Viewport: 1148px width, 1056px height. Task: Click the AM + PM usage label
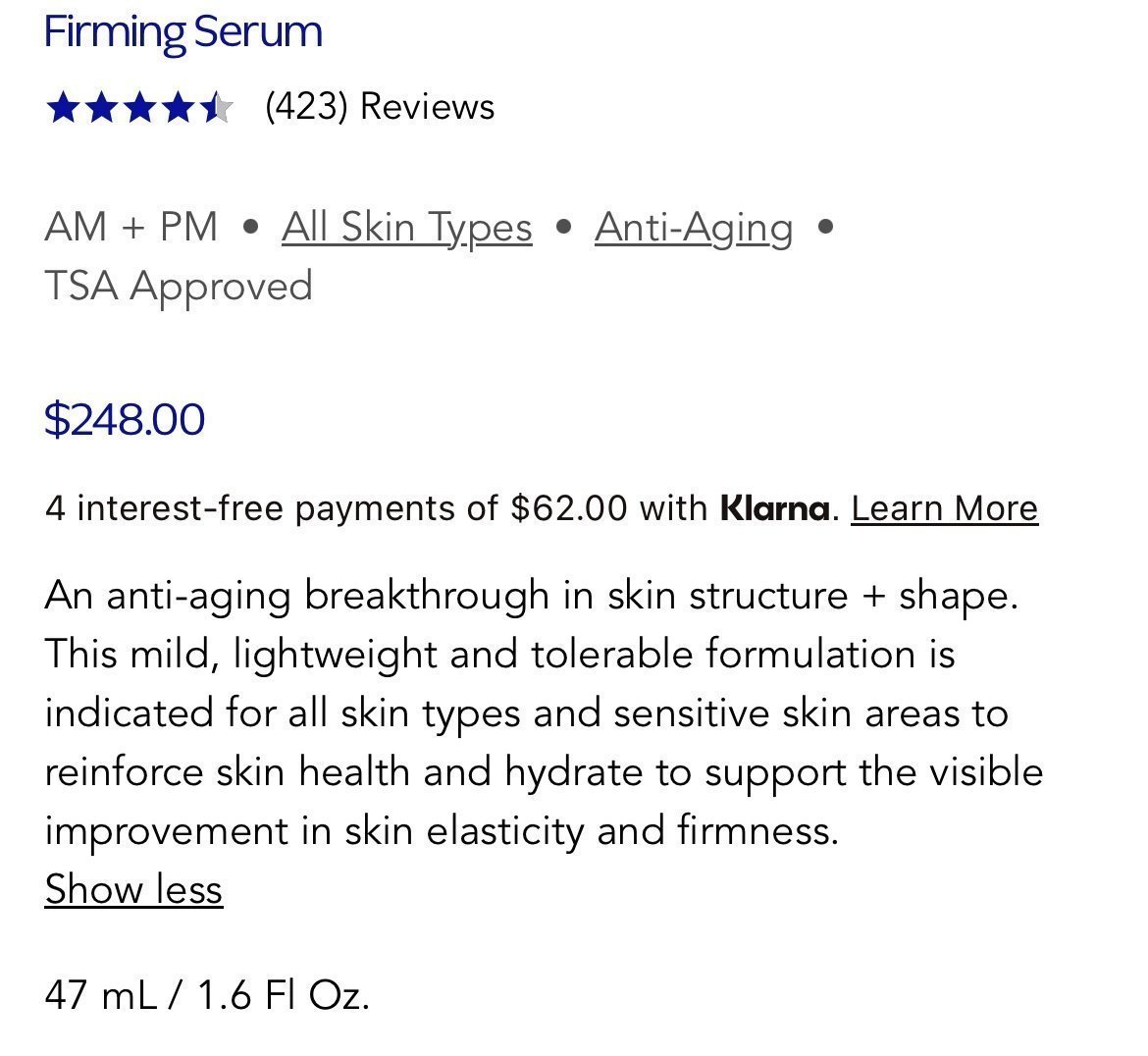tap(131, 227)
